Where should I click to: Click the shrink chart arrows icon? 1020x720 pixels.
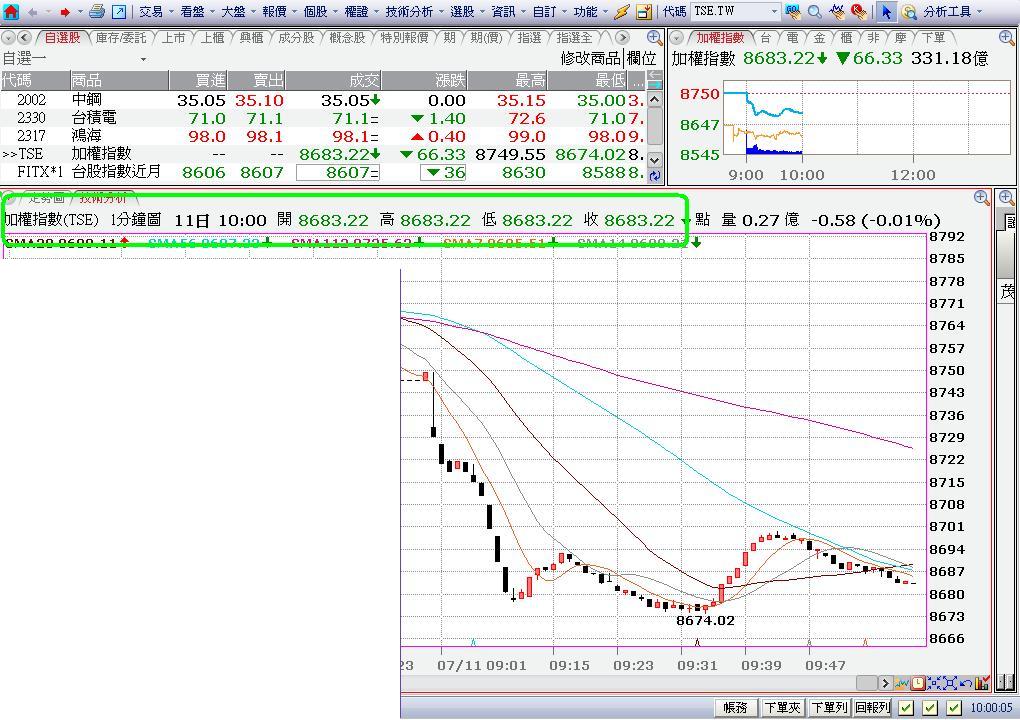(x=934, y=683)
